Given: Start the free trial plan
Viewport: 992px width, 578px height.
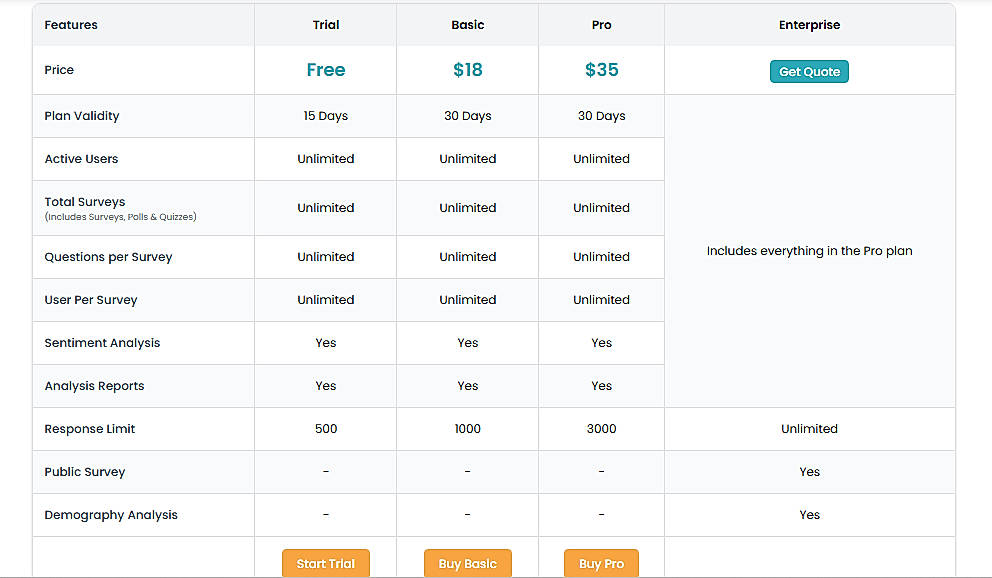Looking at the screenshot, I should click(326, 563).
